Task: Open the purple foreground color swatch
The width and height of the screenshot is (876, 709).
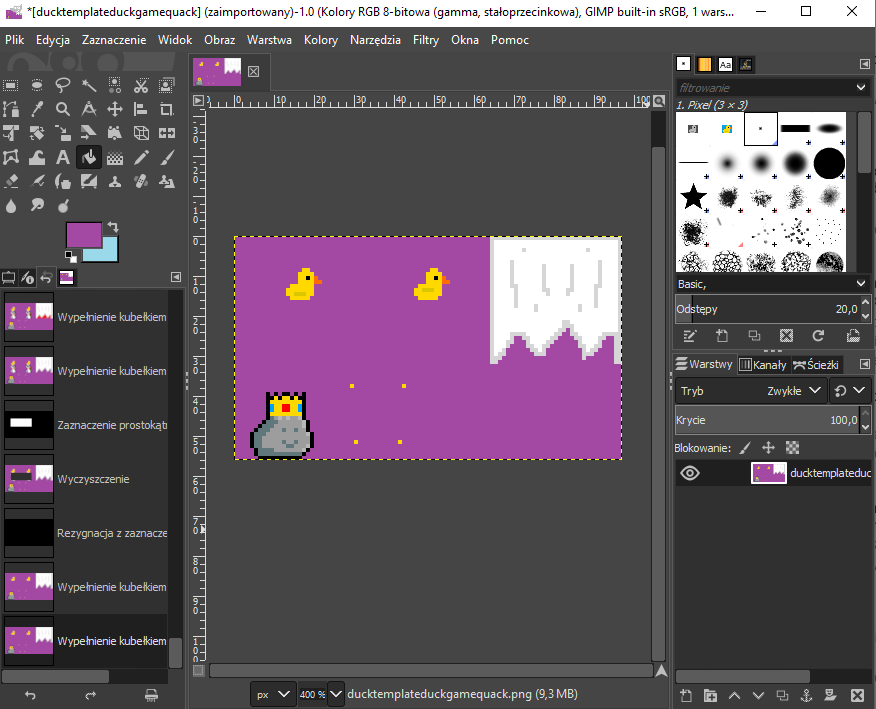Action: tap(83, 234)
